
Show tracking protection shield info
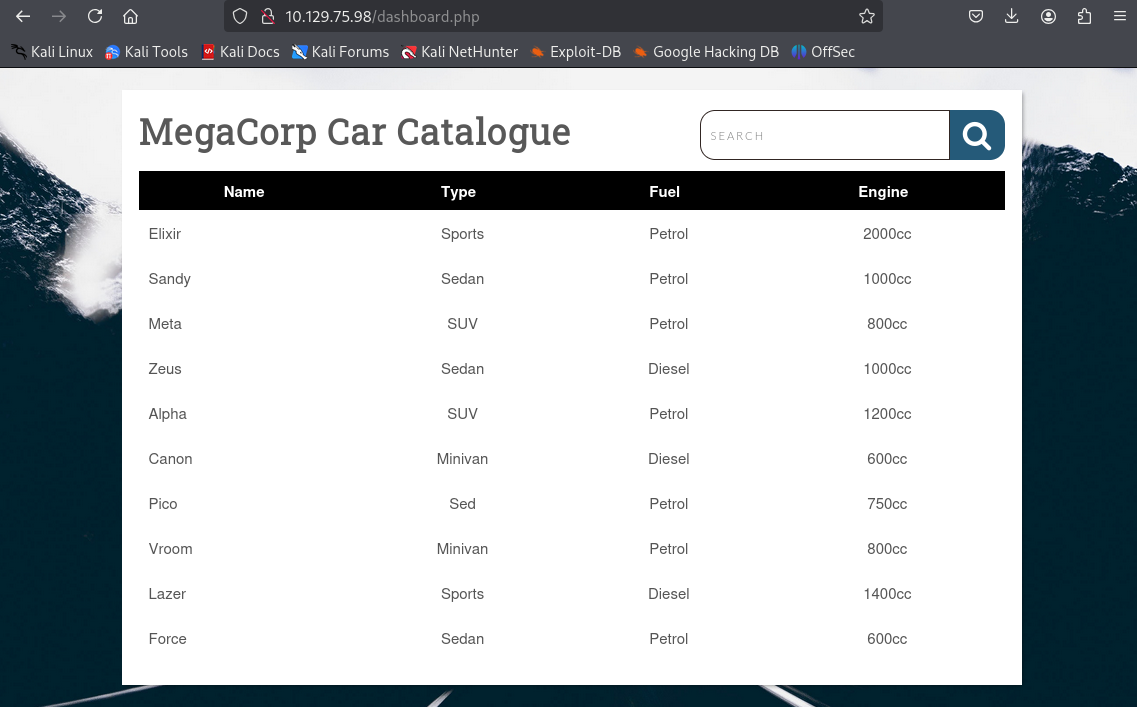coord(240,16)
